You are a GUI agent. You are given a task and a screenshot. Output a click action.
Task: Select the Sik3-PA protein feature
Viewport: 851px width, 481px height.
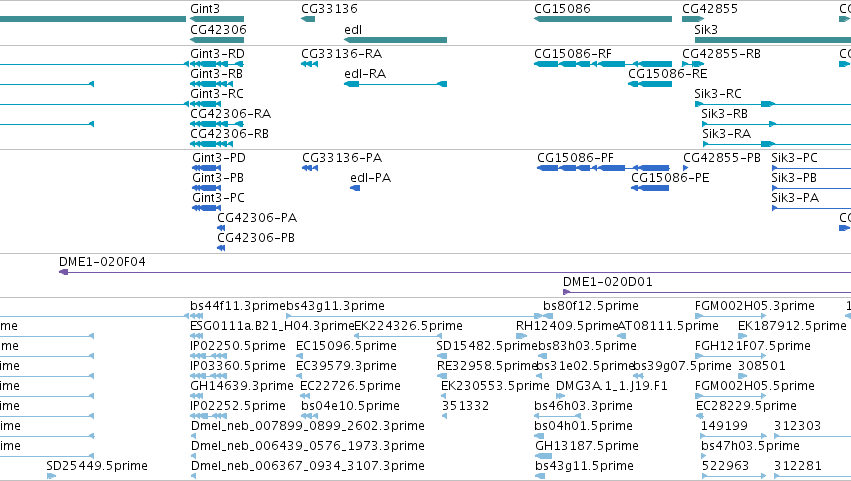click(811, 208)
